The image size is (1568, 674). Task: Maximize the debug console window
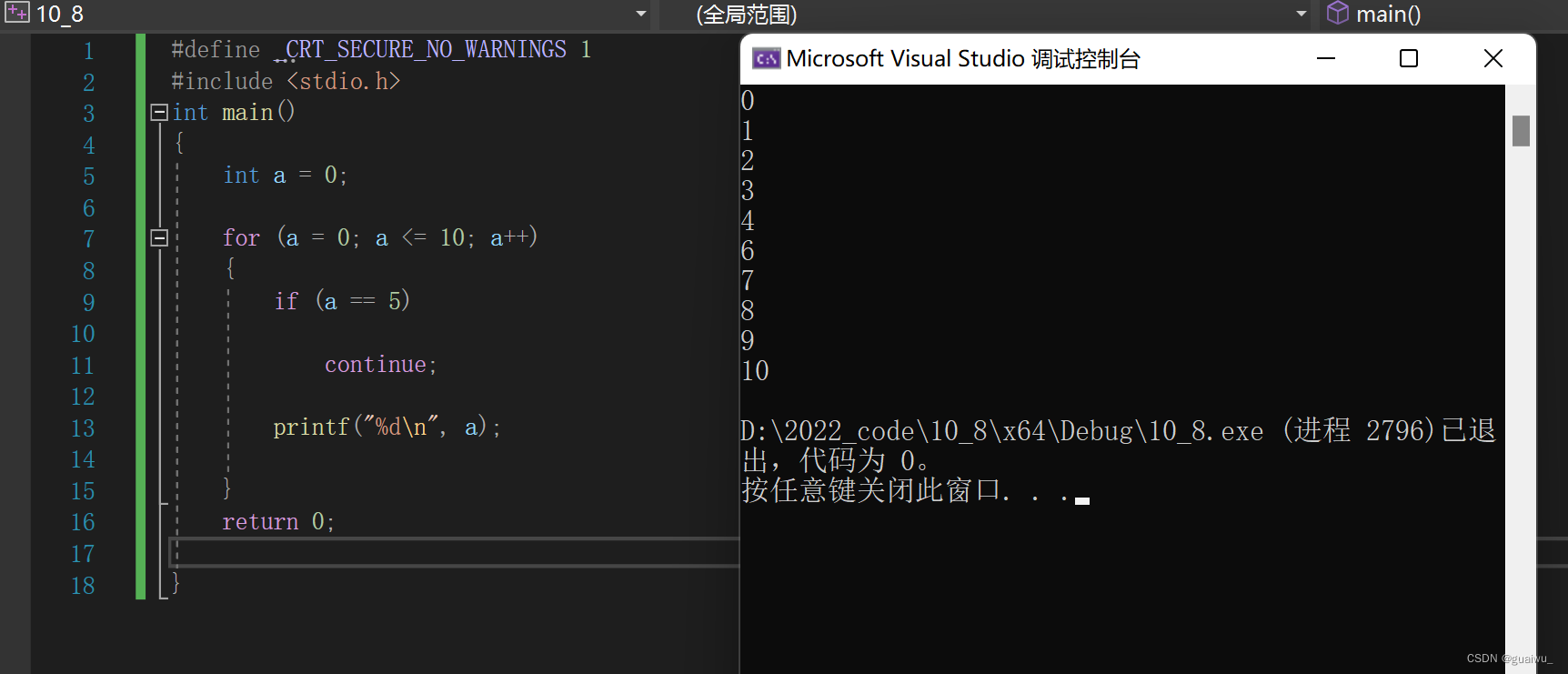pos(1409,58)
